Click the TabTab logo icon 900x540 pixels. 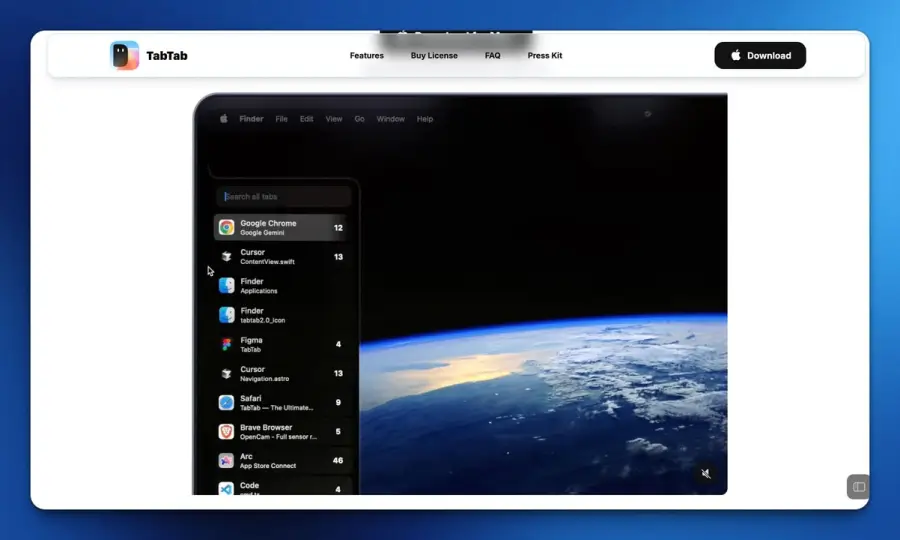click(125, 56)
